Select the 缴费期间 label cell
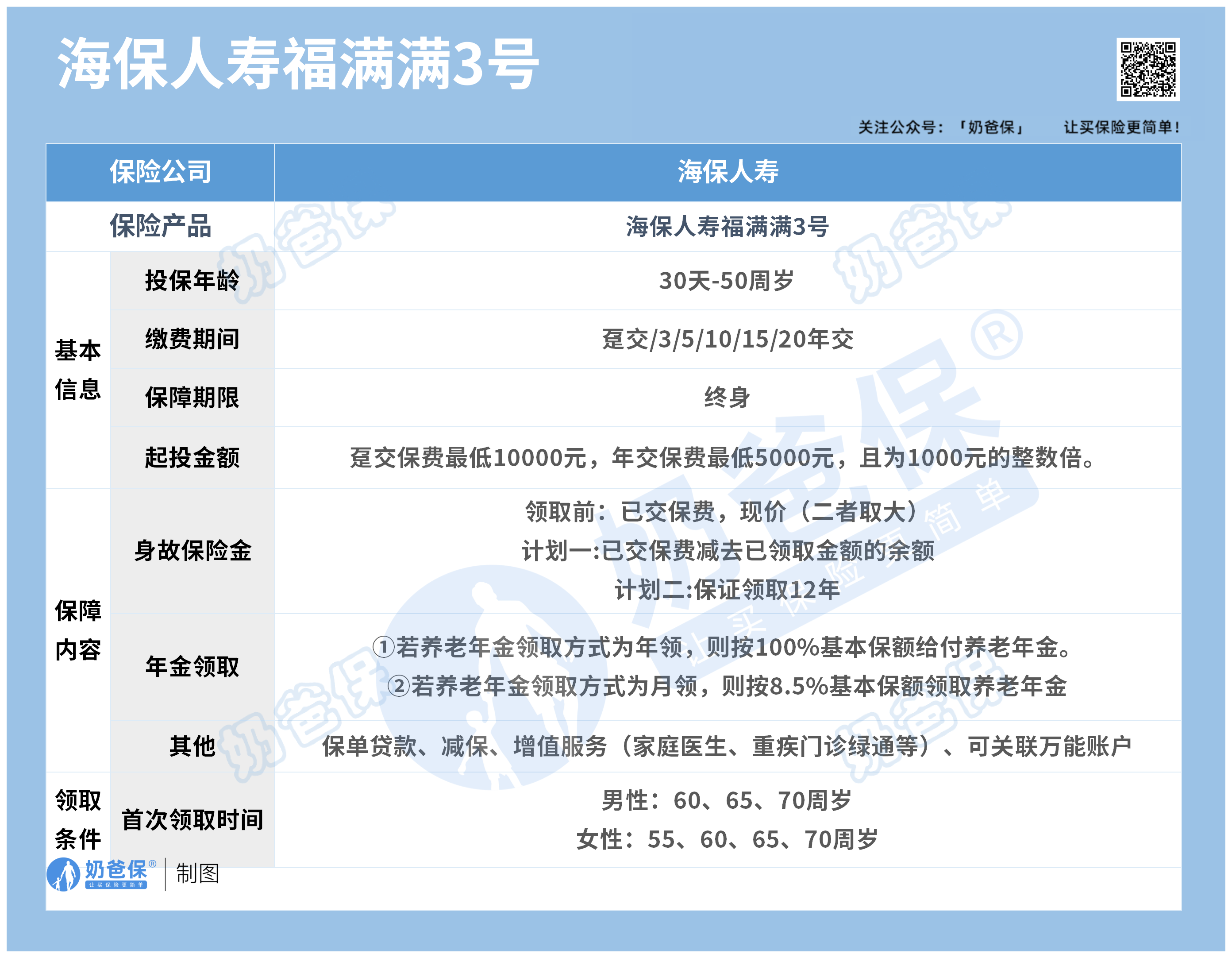 point(192,339)
